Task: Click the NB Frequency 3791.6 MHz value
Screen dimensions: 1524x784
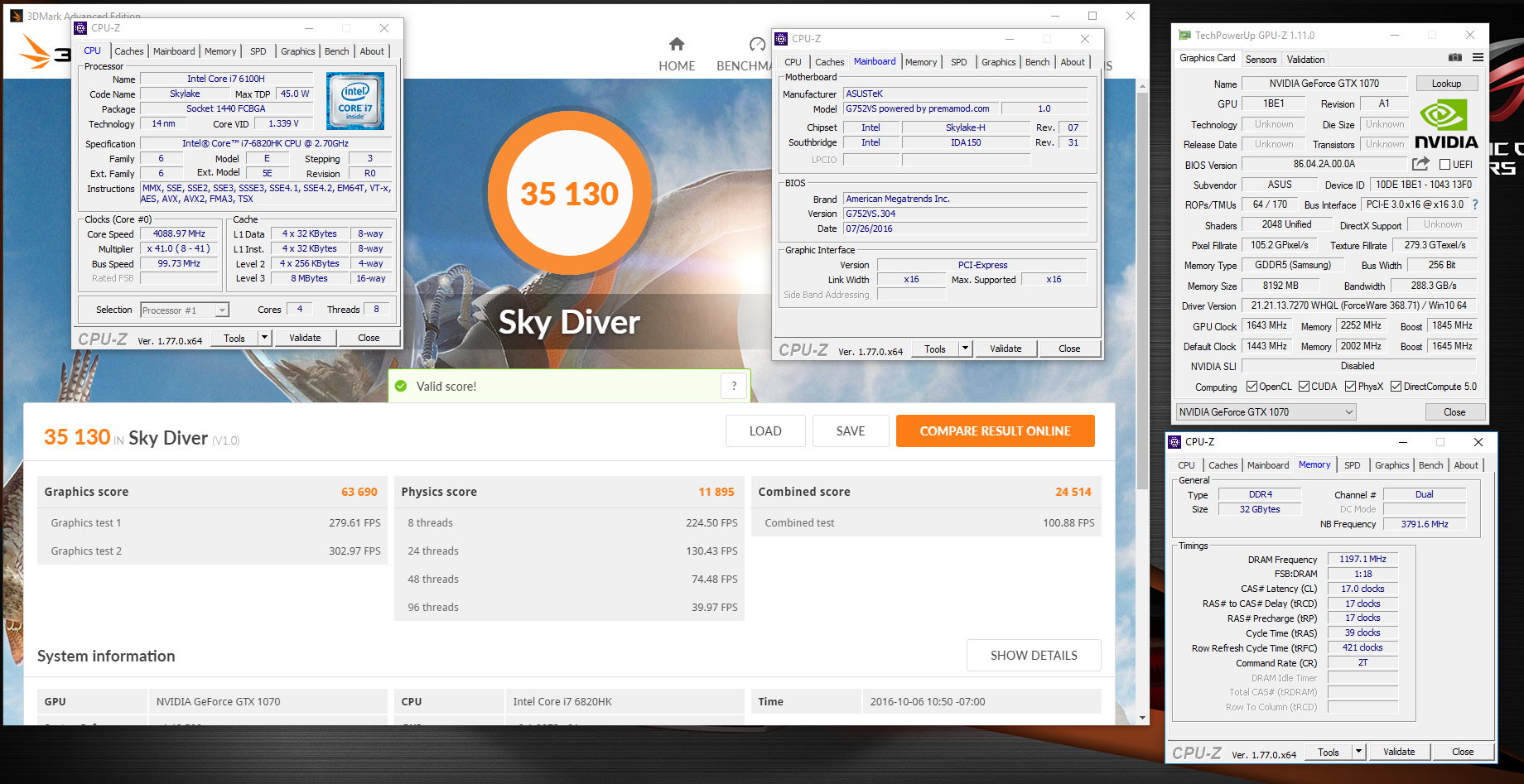Action: coord(1425,524)
